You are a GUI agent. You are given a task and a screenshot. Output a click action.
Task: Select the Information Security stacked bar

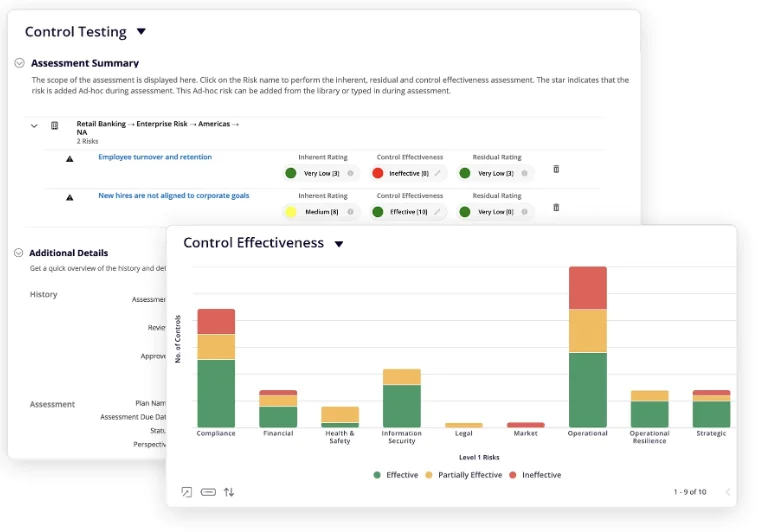402,398
